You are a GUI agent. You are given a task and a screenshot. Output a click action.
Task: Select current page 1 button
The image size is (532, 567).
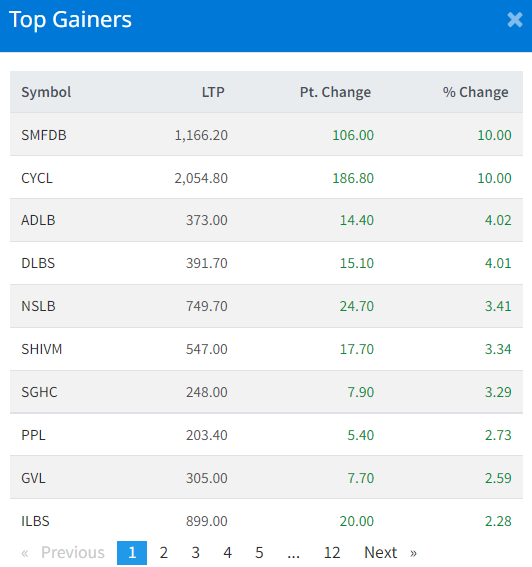pyautogui.click(x=132, y=553)
